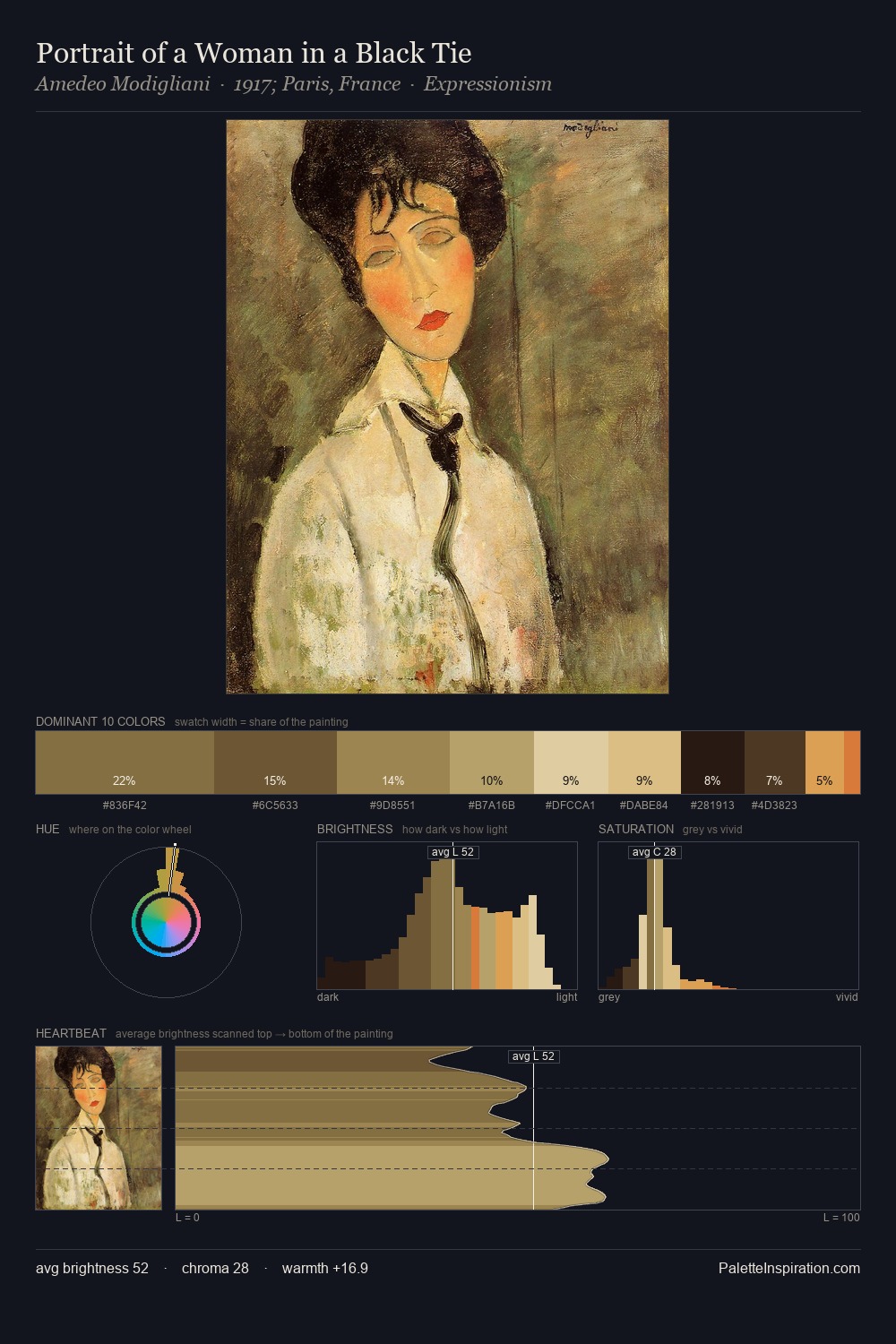The height and width of the screenshot is (1344, 896).
Task: Click the 'DOMINANT 10 COLORS' heading
Action: click(x=100, y=721)
